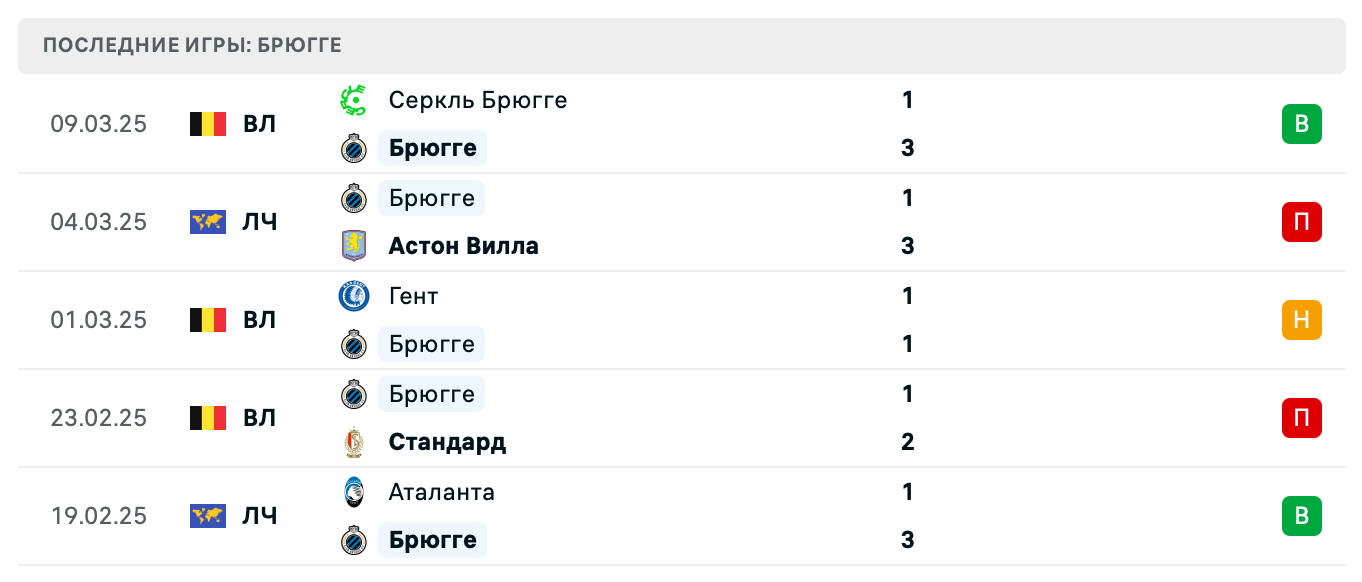Image resolution: width=1362 pixels, height=582 pixels.
Task: Click the ЛЧ league label on 19.02.25
Action: click(x=260, y=516)
